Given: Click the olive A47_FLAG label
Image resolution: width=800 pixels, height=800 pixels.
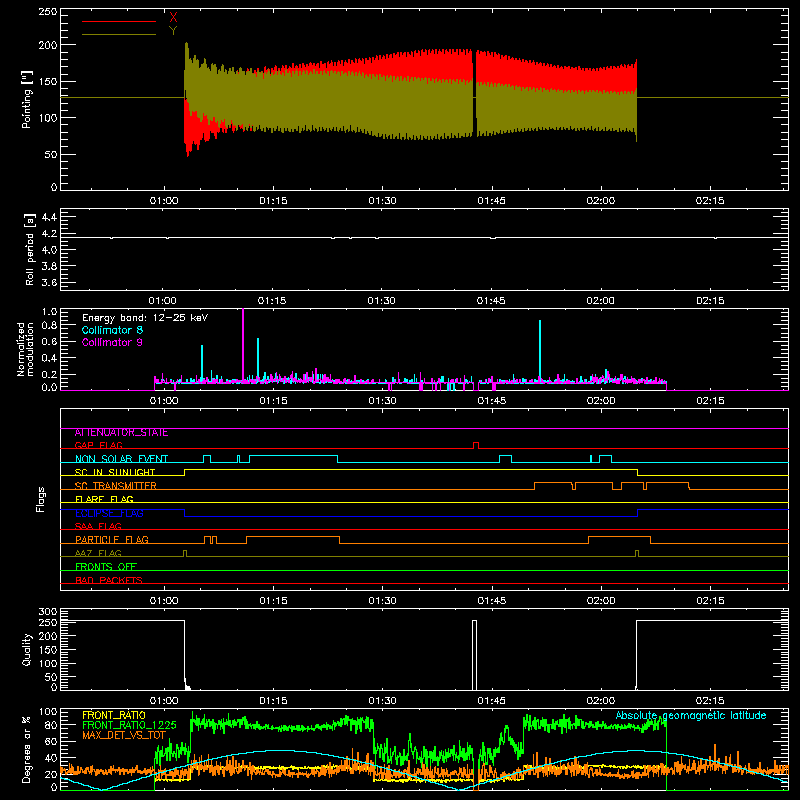Looking at the screenshot, I should (98, 553).
